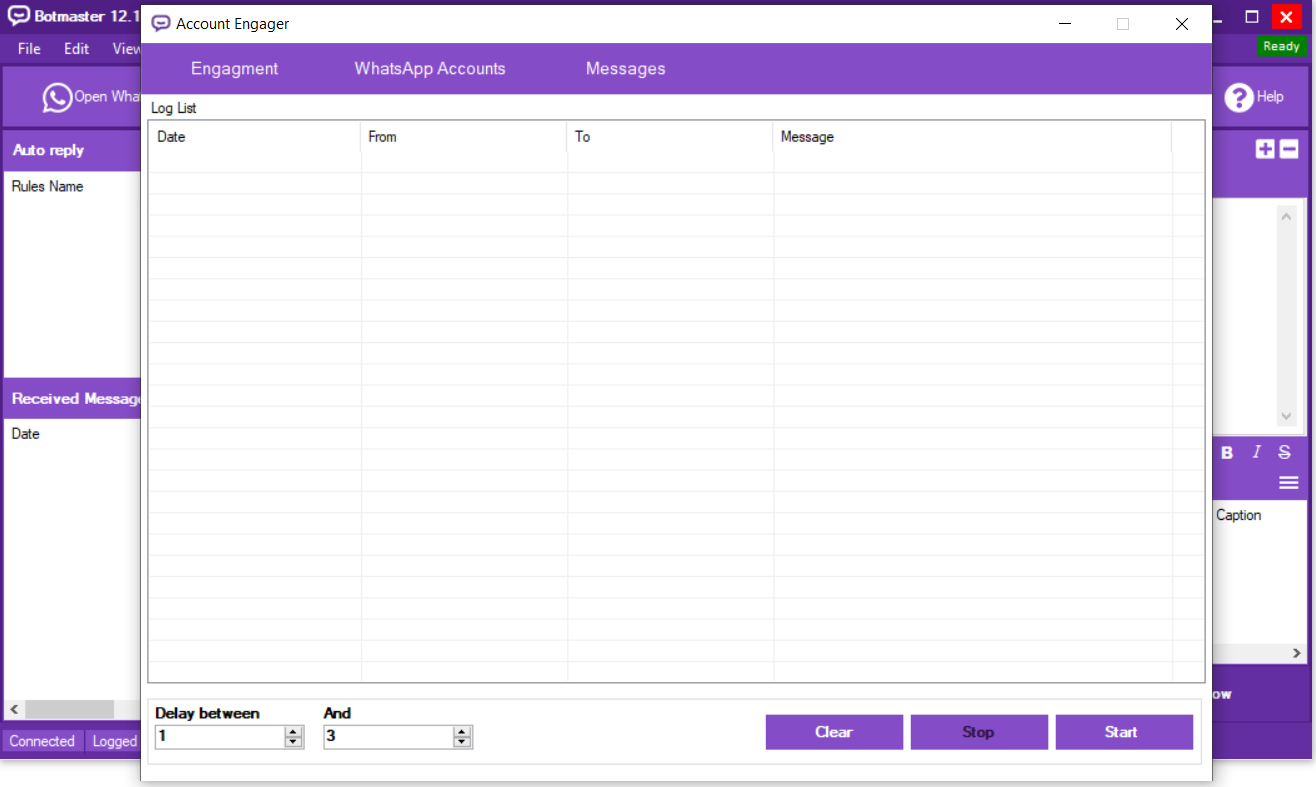The width and height of the screenshot is (1316, 787).
Task: Click the minus remove icon
Action: pos(1289,149)
